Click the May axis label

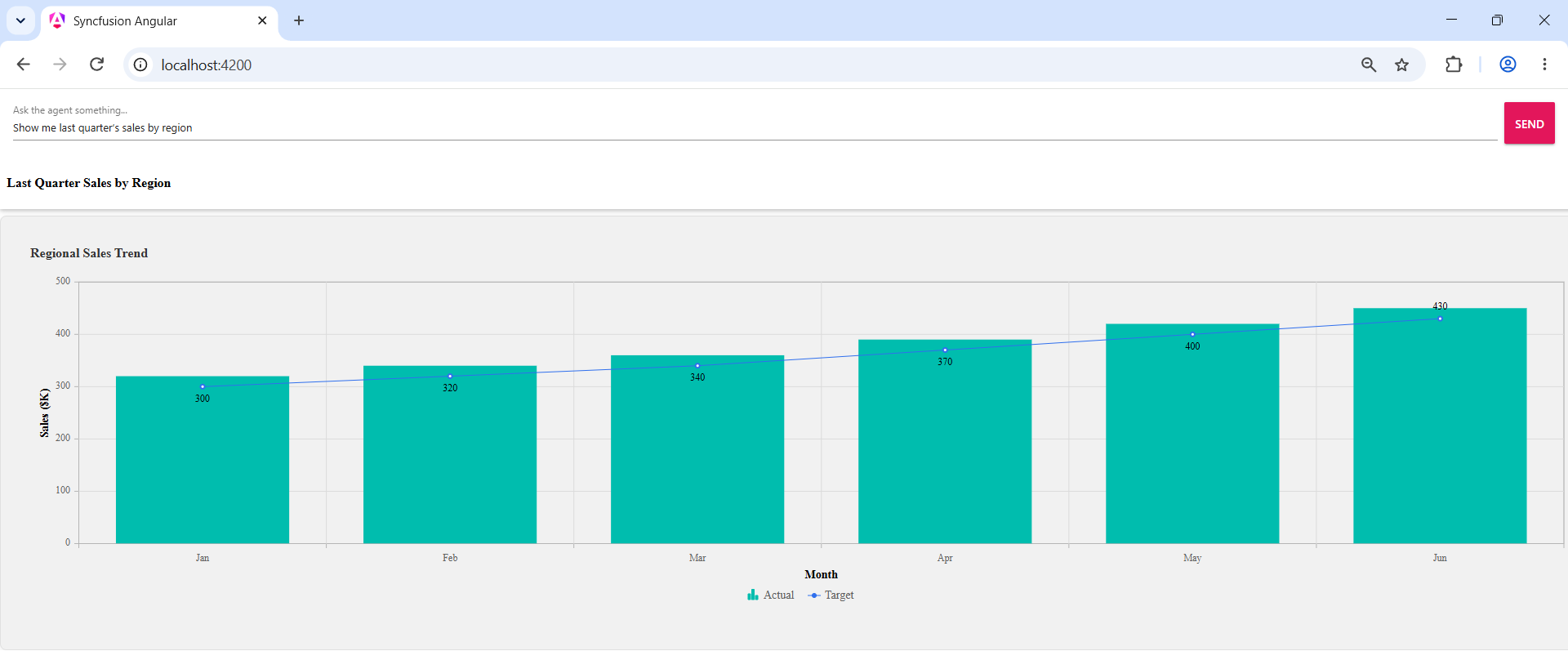click(x=1192, y=558)
